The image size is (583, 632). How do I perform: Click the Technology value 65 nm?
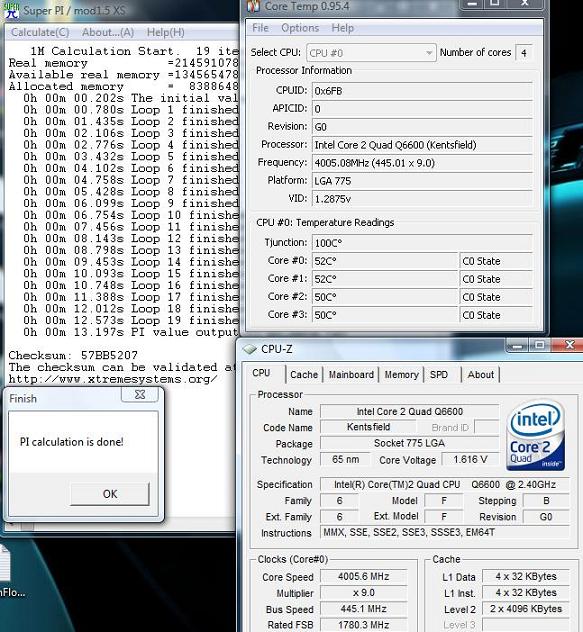click(345, 459)
